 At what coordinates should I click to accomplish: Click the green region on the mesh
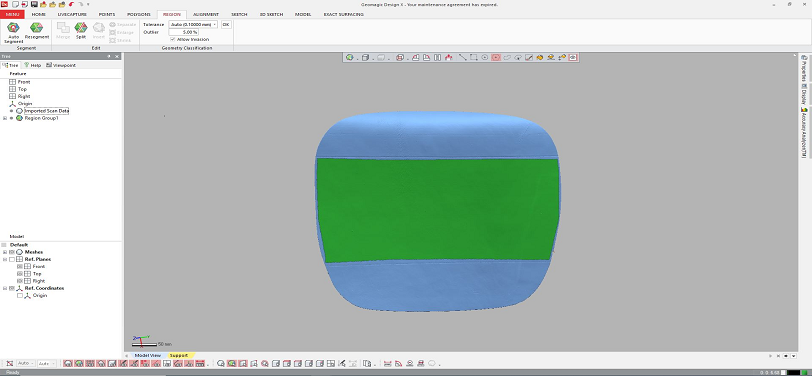pos(437,210)
